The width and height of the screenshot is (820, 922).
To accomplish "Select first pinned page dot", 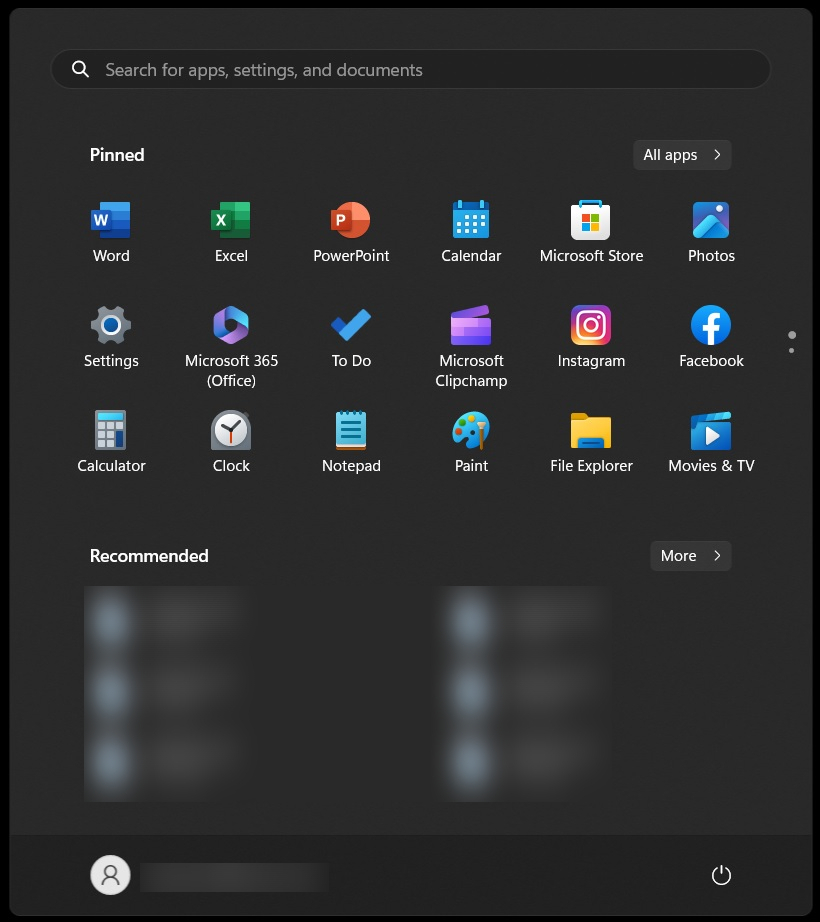I will click(792, 335).
